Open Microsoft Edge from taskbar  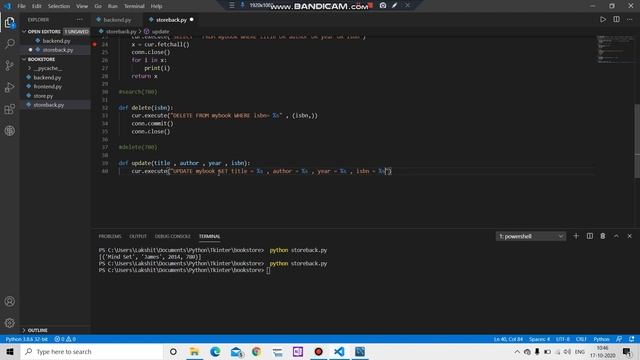tap(215, 351)
